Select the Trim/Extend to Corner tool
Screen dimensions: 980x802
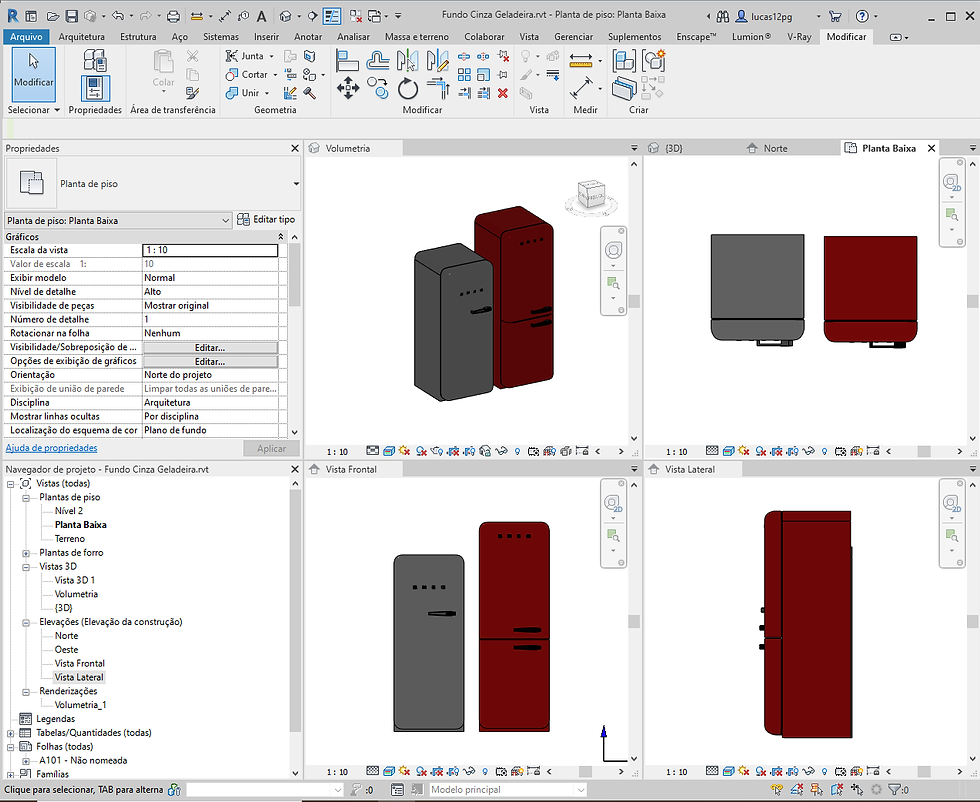(438, 88)
